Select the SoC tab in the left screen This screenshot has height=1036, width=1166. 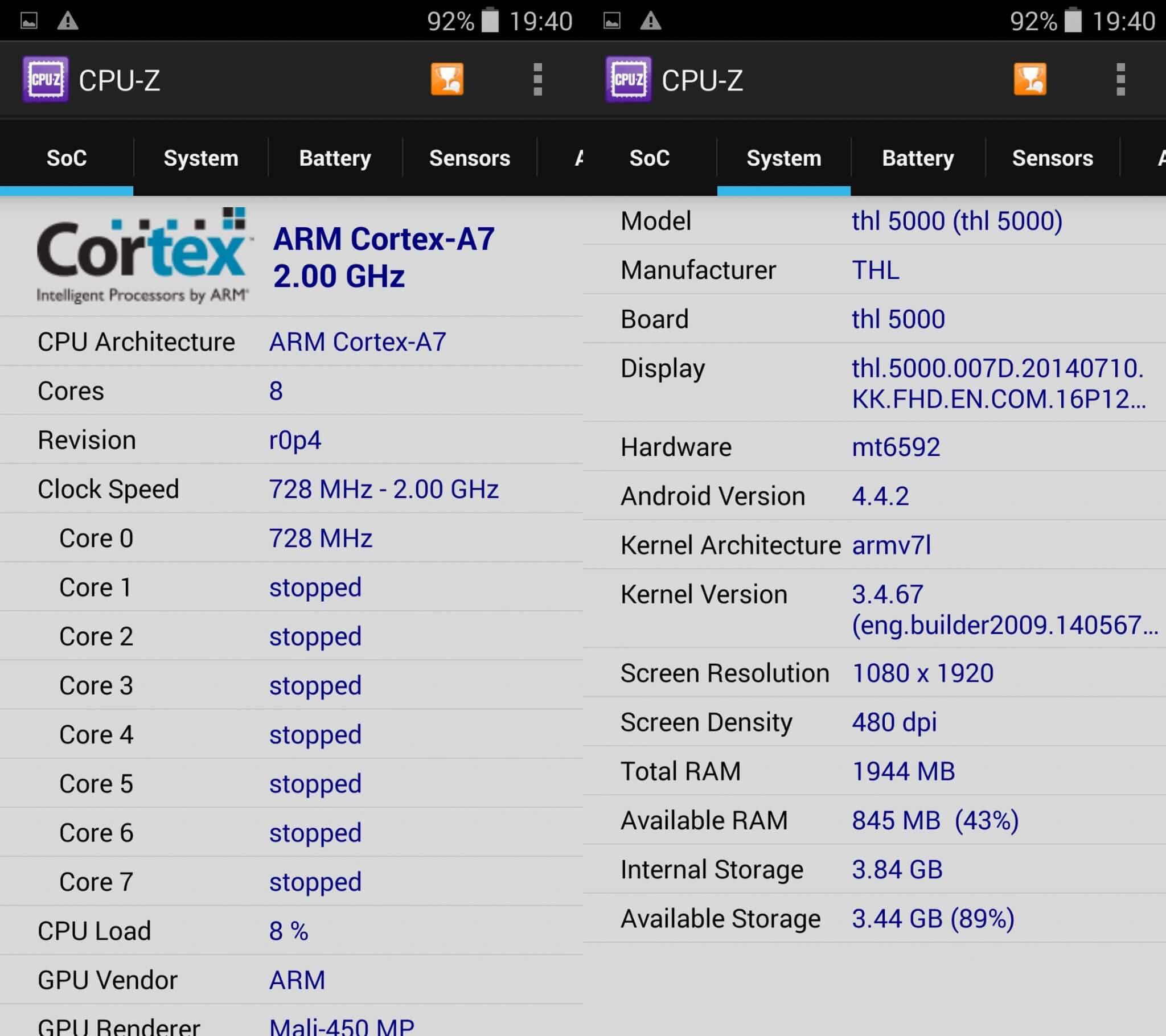(x=67, y=158)
